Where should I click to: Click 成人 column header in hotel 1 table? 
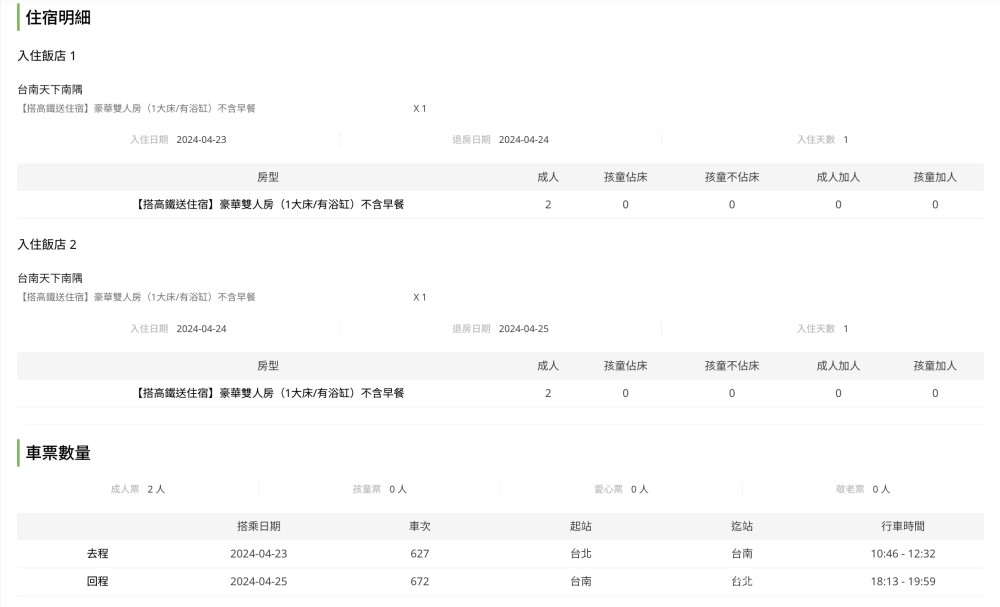[x=548, y=177]
